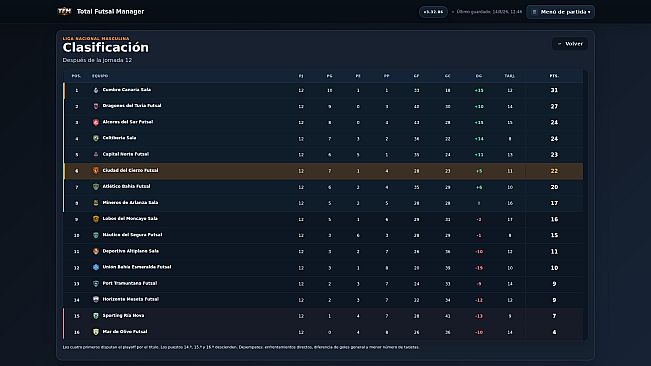Click the Total Futsal Manager title text

(110, 12)
